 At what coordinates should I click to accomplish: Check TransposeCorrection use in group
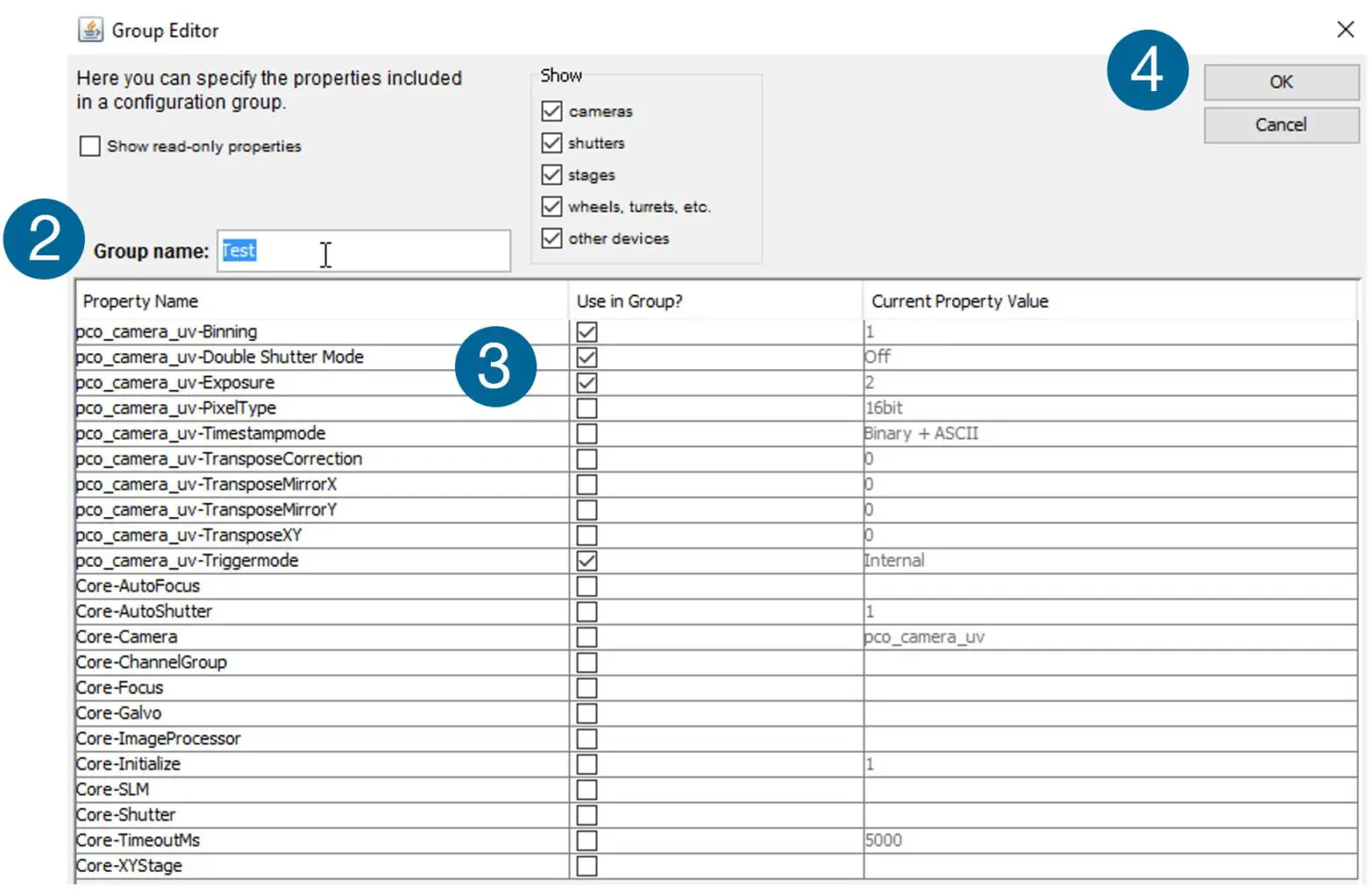(x=587, y=459)
